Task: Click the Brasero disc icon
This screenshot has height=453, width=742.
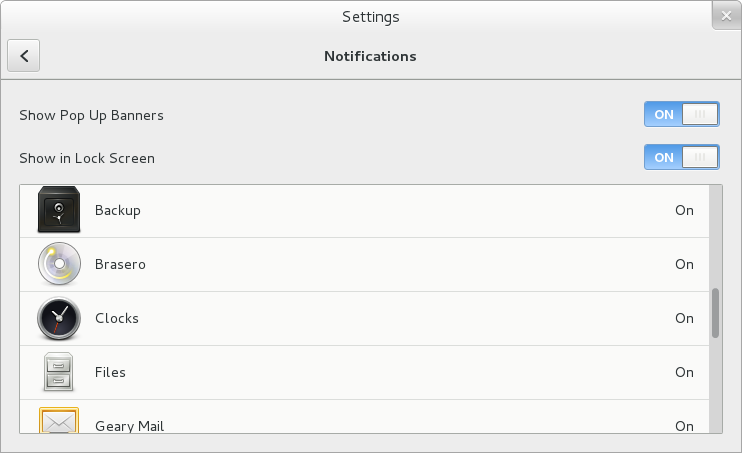Action: coord(58,265)
